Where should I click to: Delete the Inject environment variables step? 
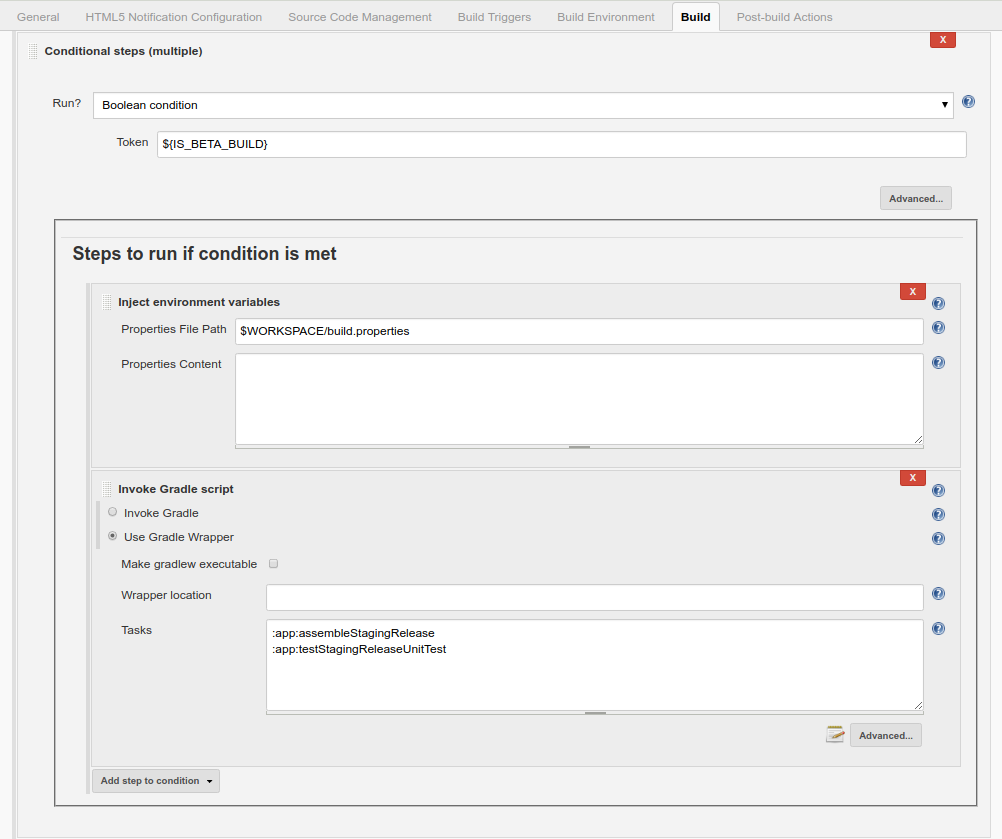pos(912,291)
